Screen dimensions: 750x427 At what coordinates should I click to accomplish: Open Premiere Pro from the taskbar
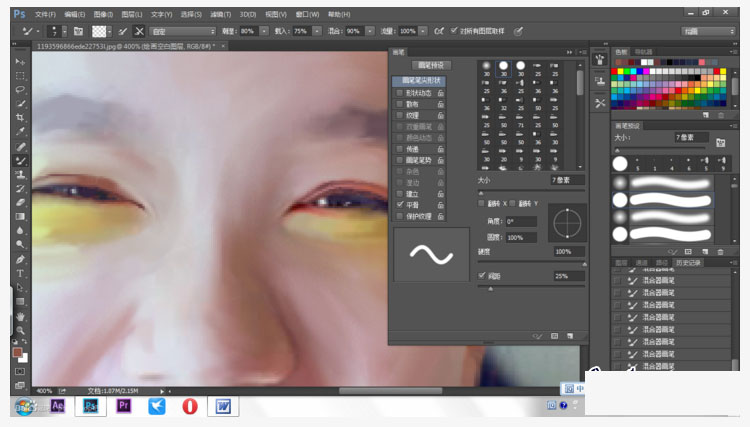tap(123, 406)
